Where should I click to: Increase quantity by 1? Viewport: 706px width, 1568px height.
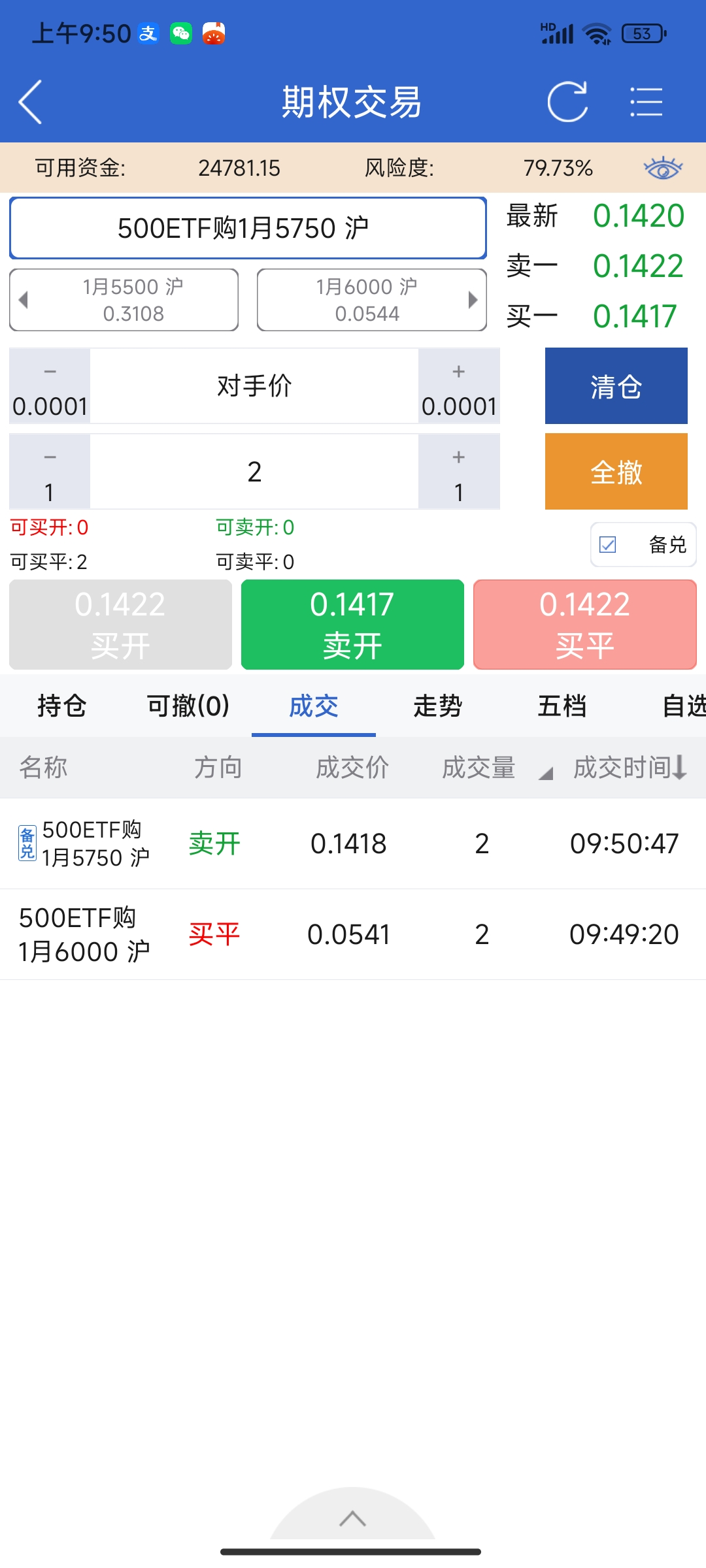click(x=459, y=472)
